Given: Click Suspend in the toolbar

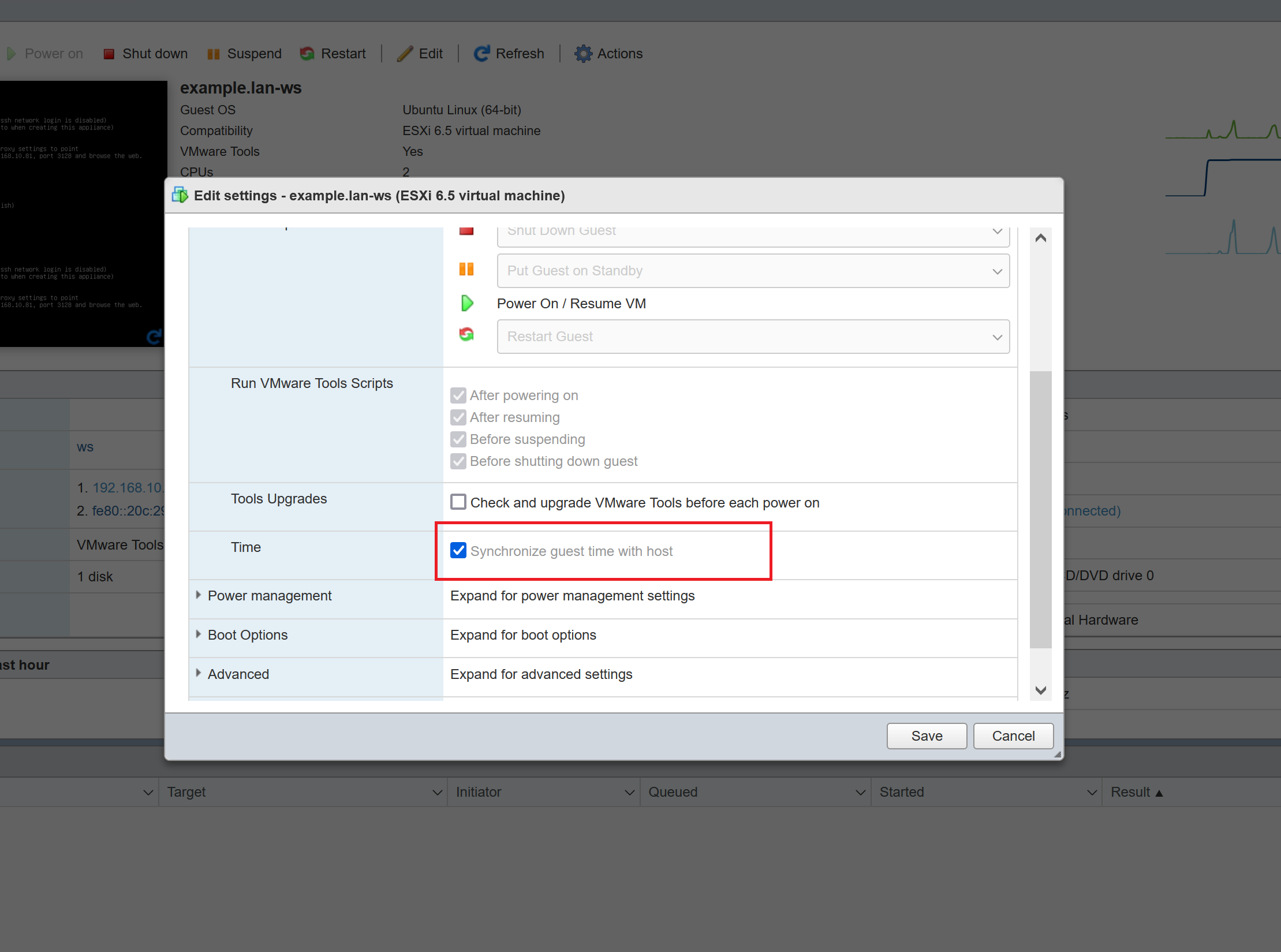Looking at the screenshot, I should (244, 54).
